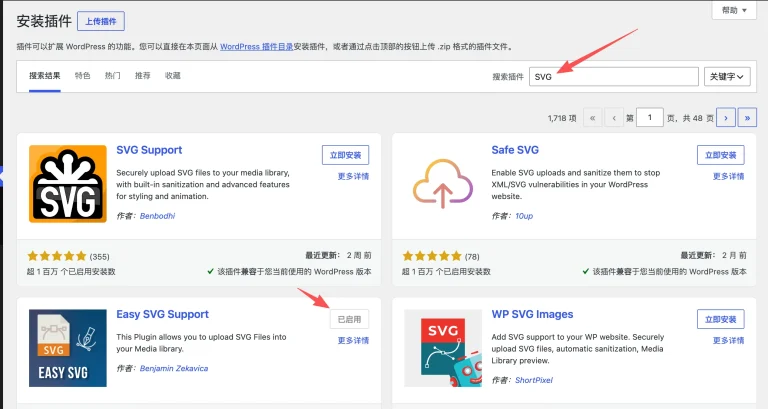Click the 1,718 项 results count text
The height and width of the screenshot is (409, 768).
[x=562, y=119]
